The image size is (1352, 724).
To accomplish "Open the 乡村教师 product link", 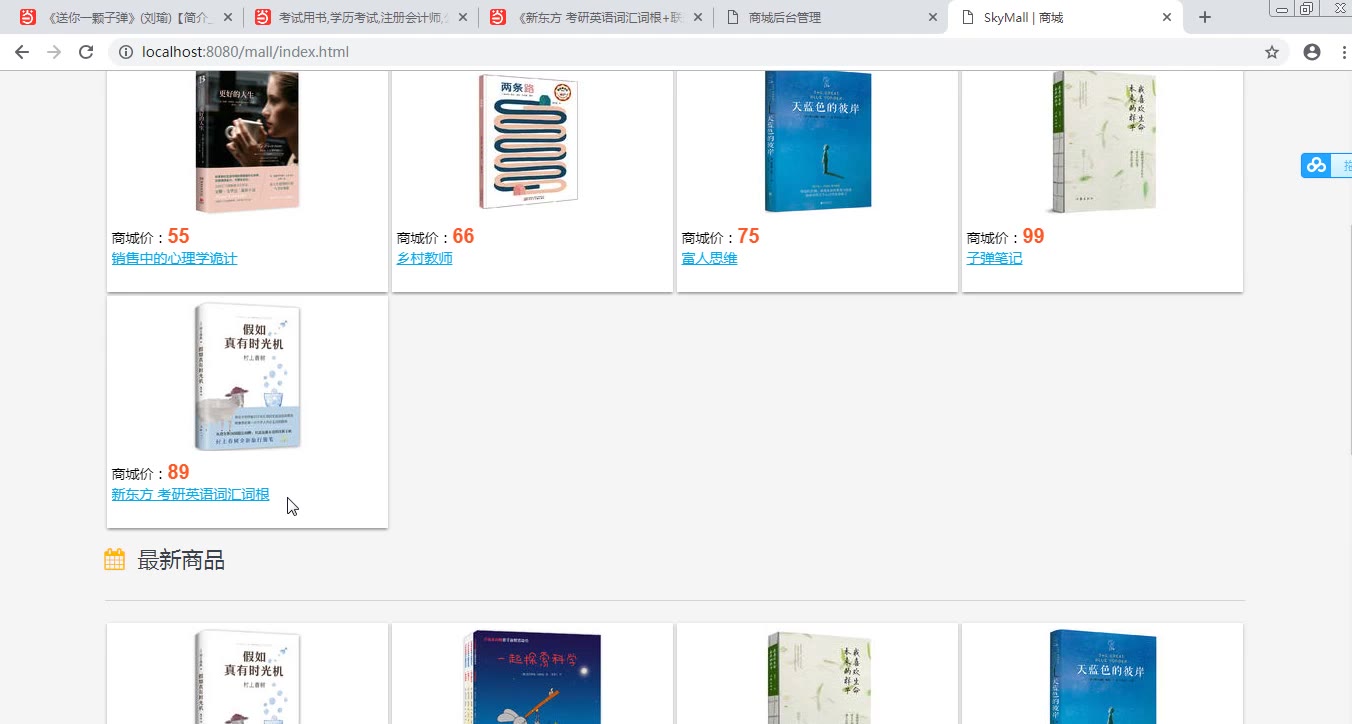I will pos(425,259).
